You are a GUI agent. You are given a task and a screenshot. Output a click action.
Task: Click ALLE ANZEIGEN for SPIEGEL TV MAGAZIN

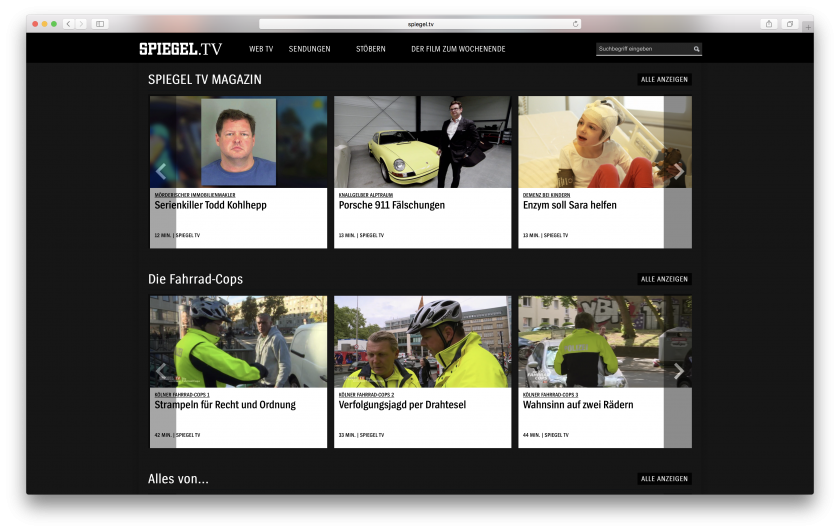[664, 79]
